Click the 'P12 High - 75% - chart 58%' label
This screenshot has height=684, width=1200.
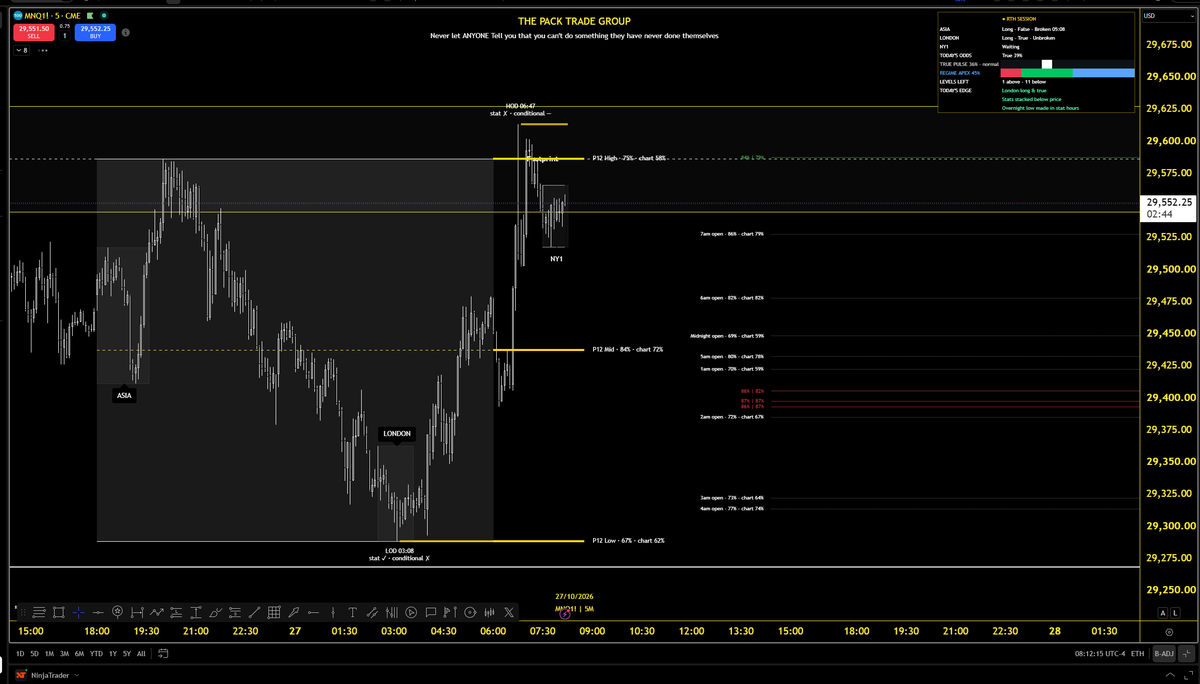[628, 158]
